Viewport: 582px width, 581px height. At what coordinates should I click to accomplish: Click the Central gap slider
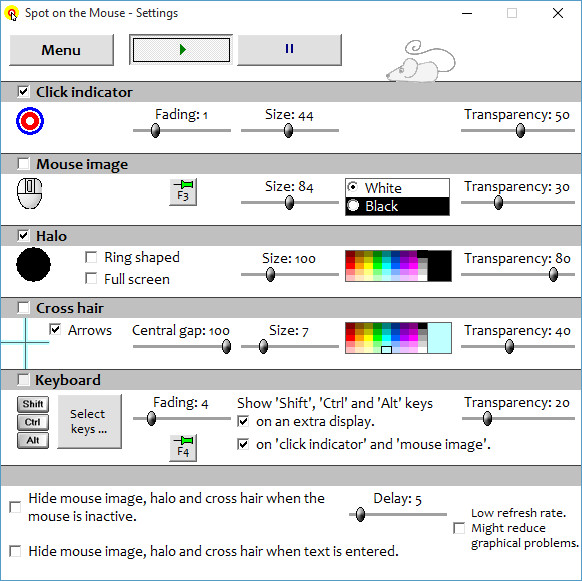(x=182, y=347)
